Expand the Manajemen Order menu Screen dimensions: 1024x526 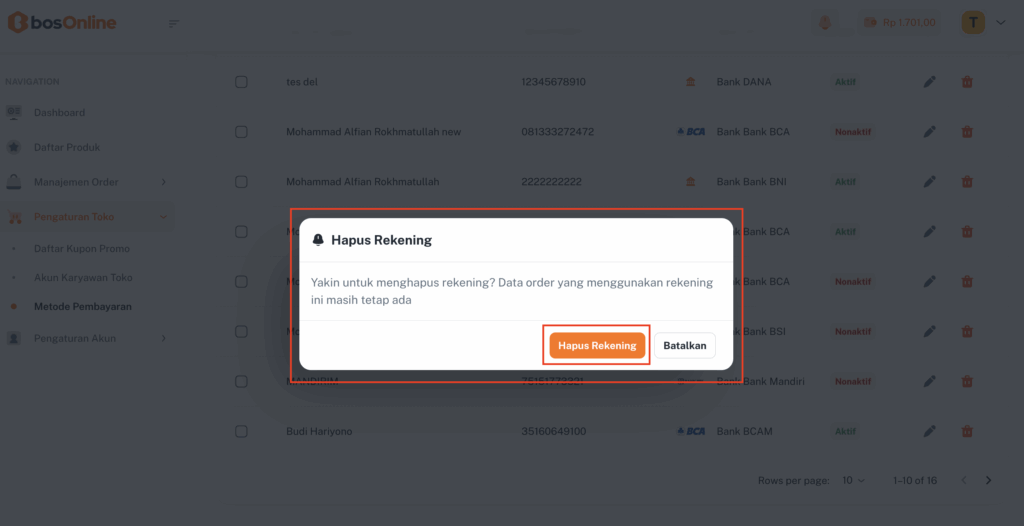point(163,182)
